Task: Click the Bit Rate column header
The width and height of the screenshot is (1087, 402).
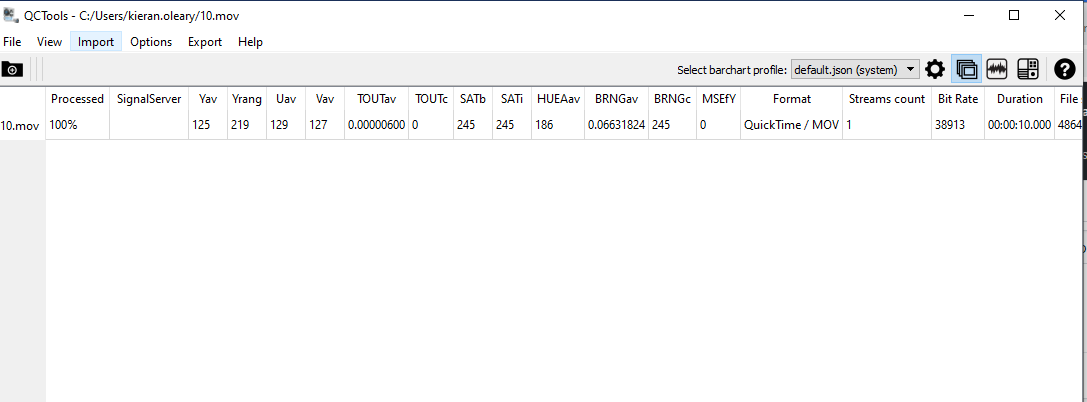Action: tap(957, 99)
